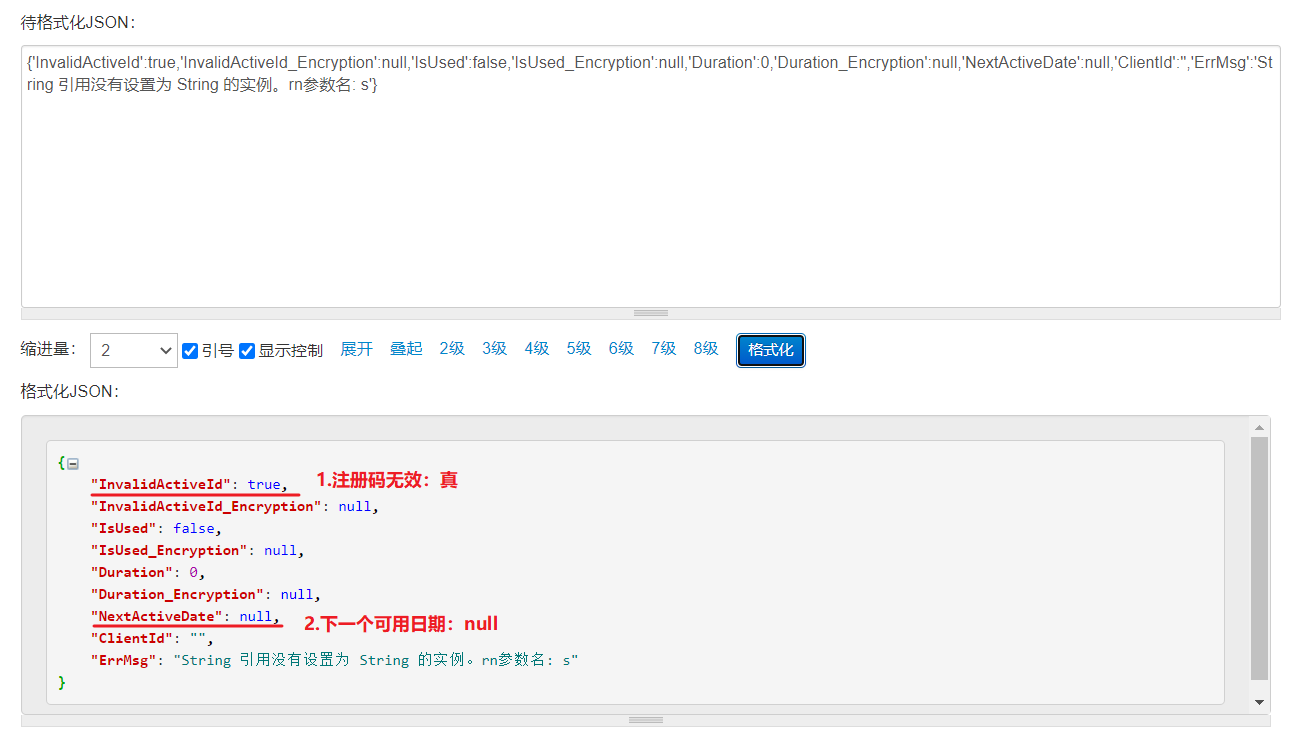Screen dimensions: 1289x744
Task: Collapse the root JSON node toggle
Action: [73, 464]
